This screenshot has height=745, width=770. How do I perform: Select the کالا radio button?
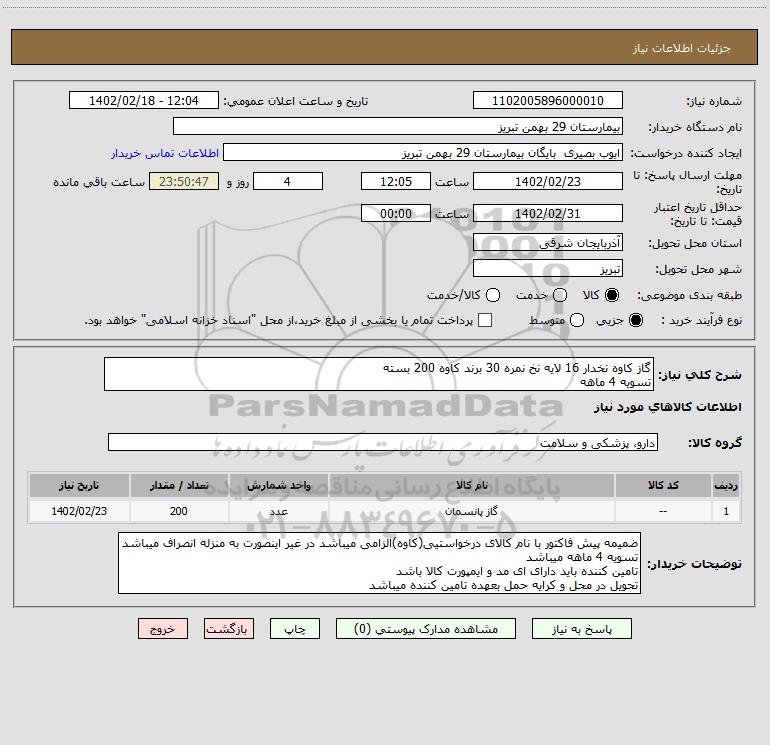[x=612, y=295]
